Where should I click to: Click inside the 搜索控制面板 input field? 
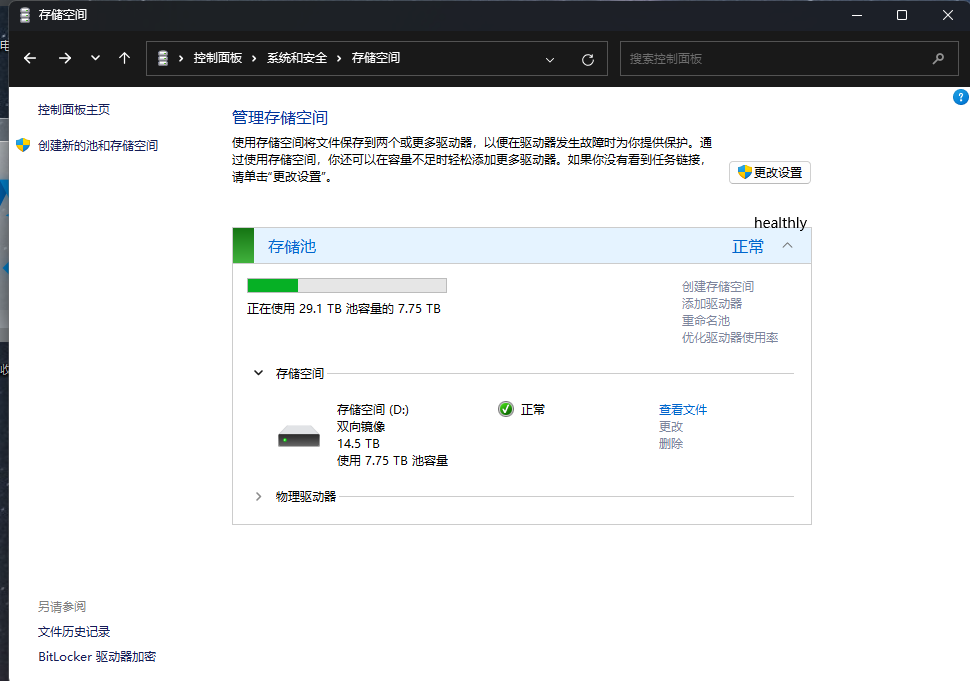click(x=770, y=59)
